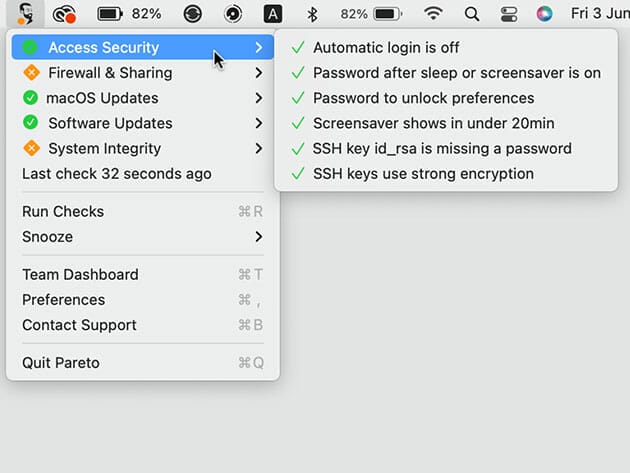The width and height of the screenshot is (630, 473).
Task: Click the Bluetooth menu bar icon
Action: 312,14
